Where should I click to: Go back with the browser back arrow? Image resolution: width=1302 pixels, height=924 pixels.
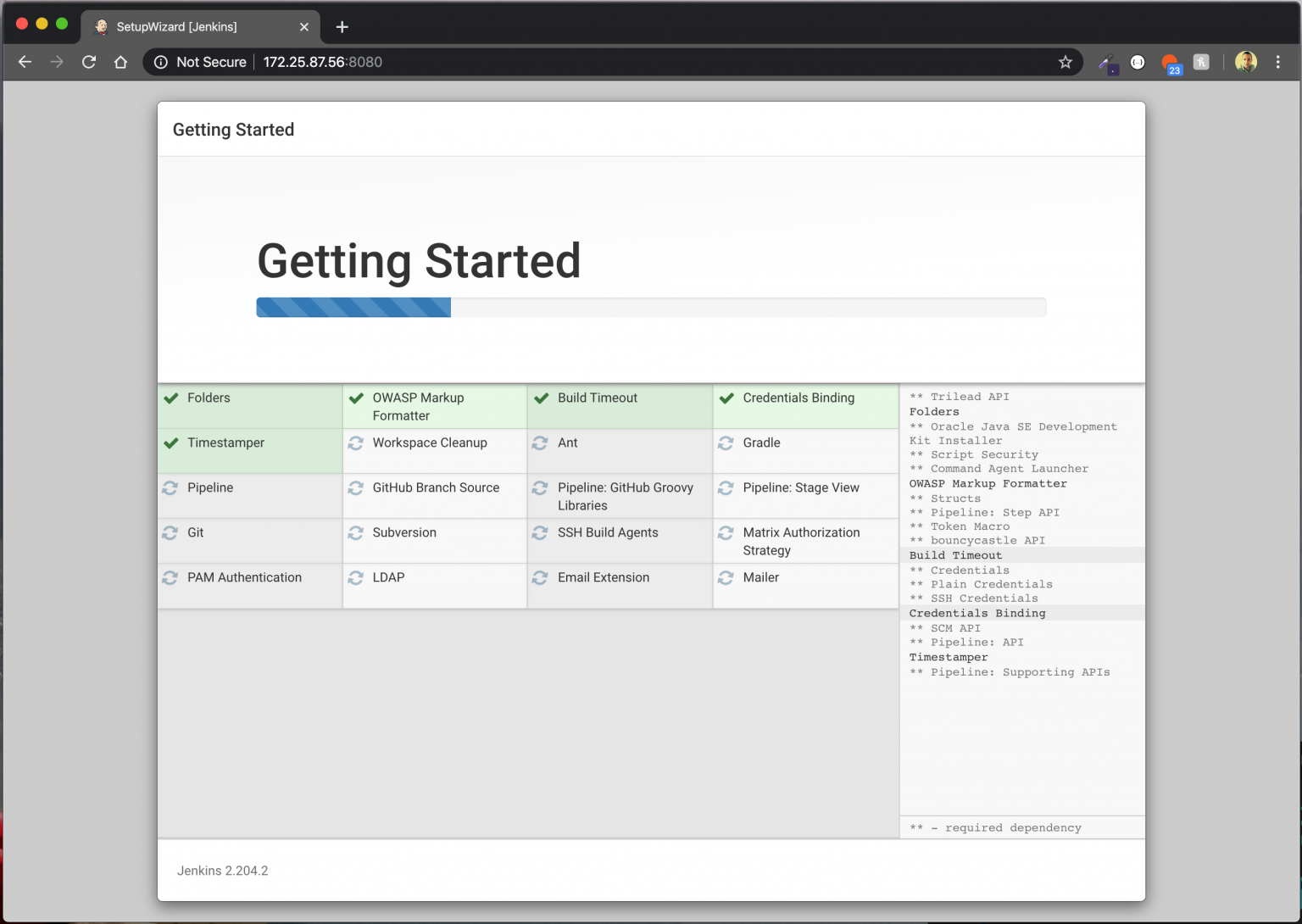pos(25,62)
